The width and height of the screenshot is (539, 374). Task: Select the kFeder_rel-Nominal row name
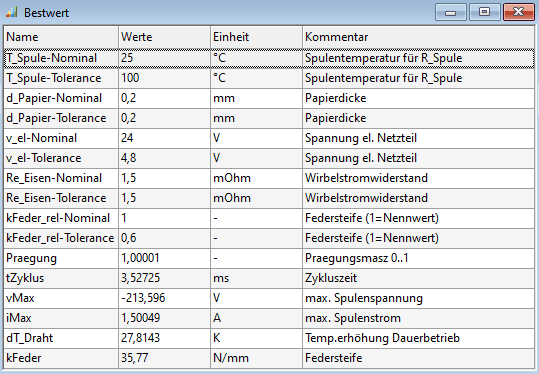58,218
